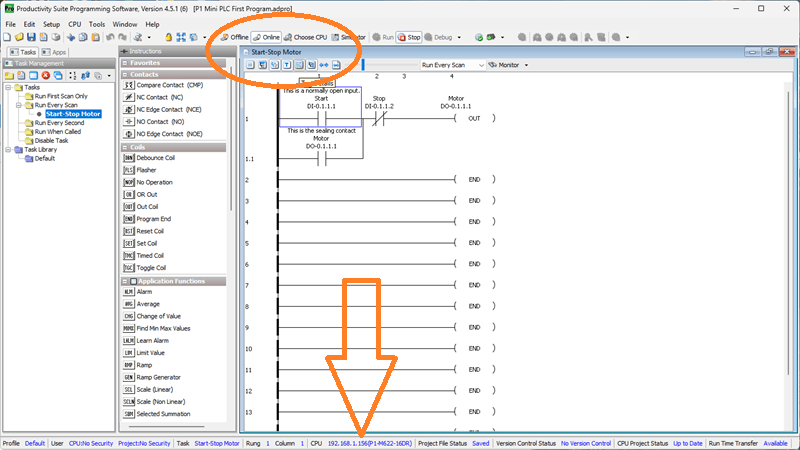The height and width of the screenshot is (450, 800).
Task: Collapse the Contacts instruction section
Action: (x=124, y=74)
